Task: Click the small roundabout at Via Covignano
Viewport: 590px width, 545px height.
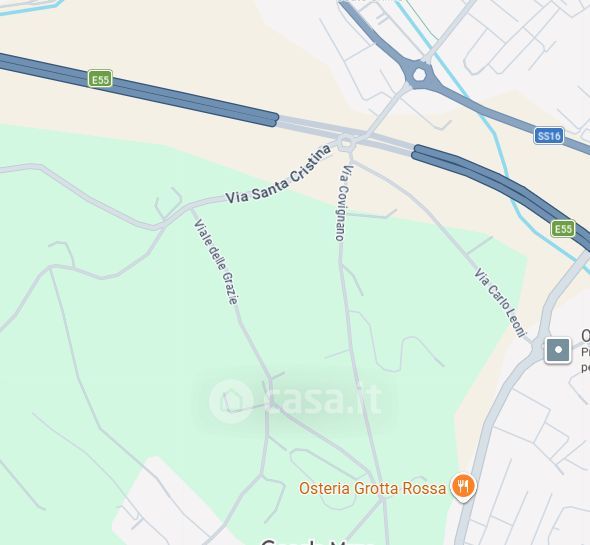Action: 345,143
